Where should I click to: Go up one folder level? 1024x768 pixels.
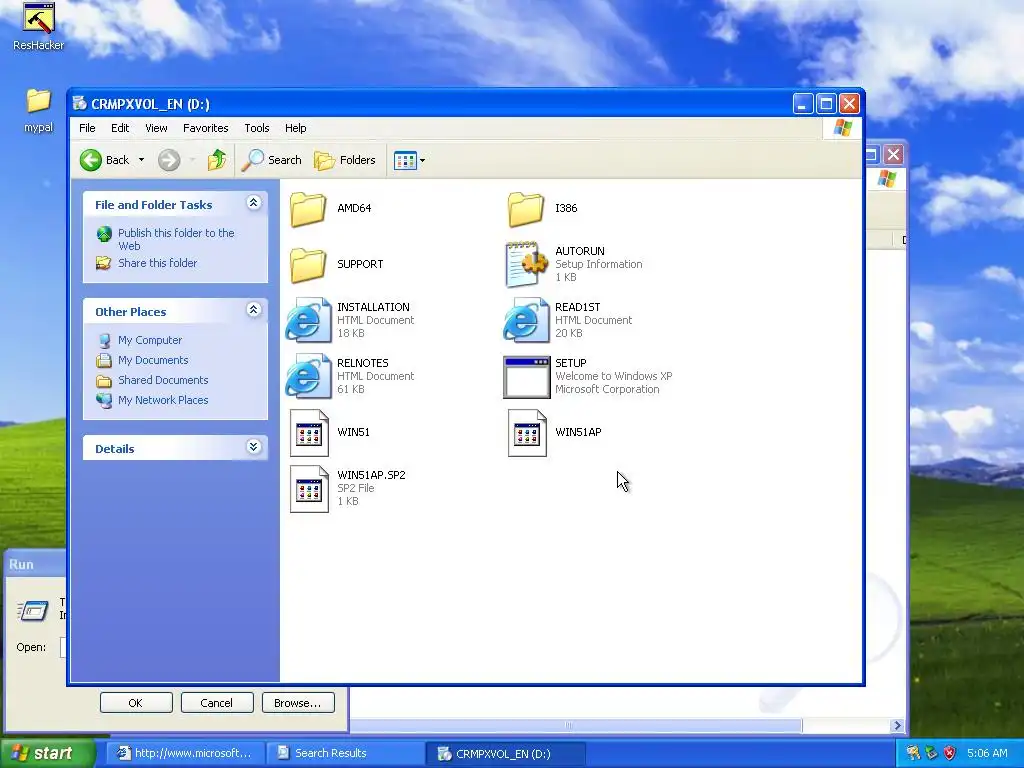coord(217,160)
